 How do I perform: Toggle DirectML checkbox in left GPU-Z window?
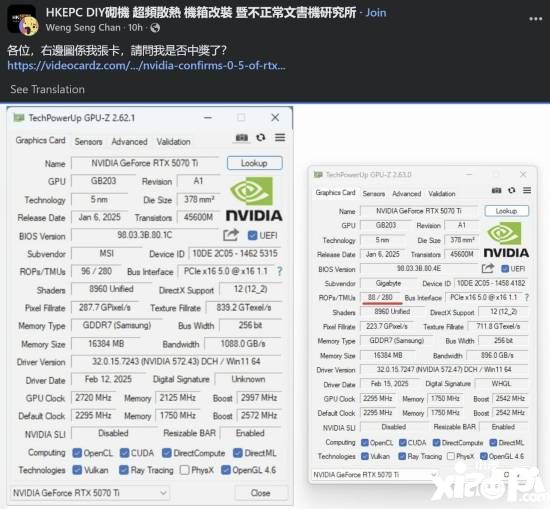(238, 453)
